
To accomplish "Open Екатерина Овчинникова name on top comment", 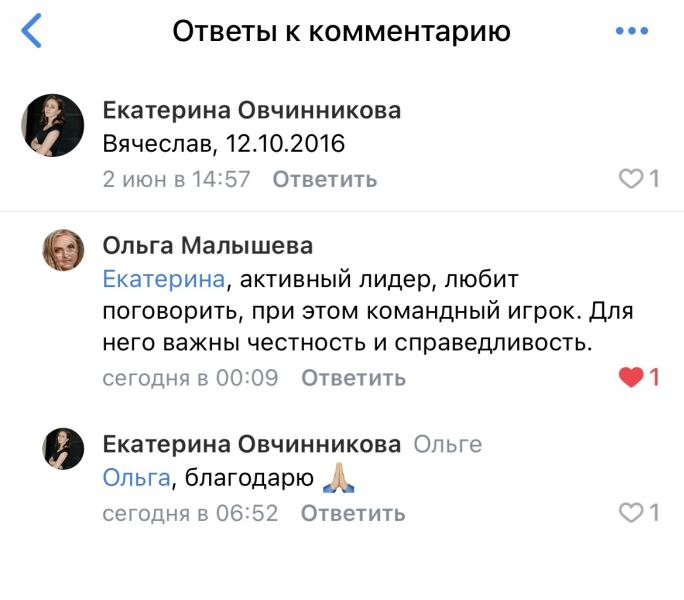I will pyautogui.click(x=252, y=111).
